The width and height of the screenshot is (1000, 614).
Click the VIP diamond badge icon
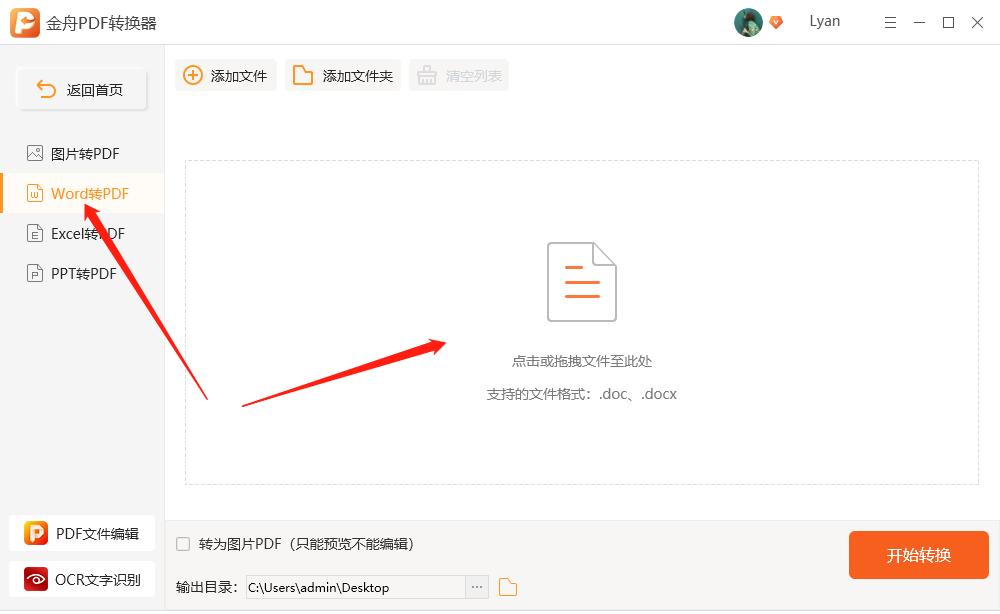(776, 22)
